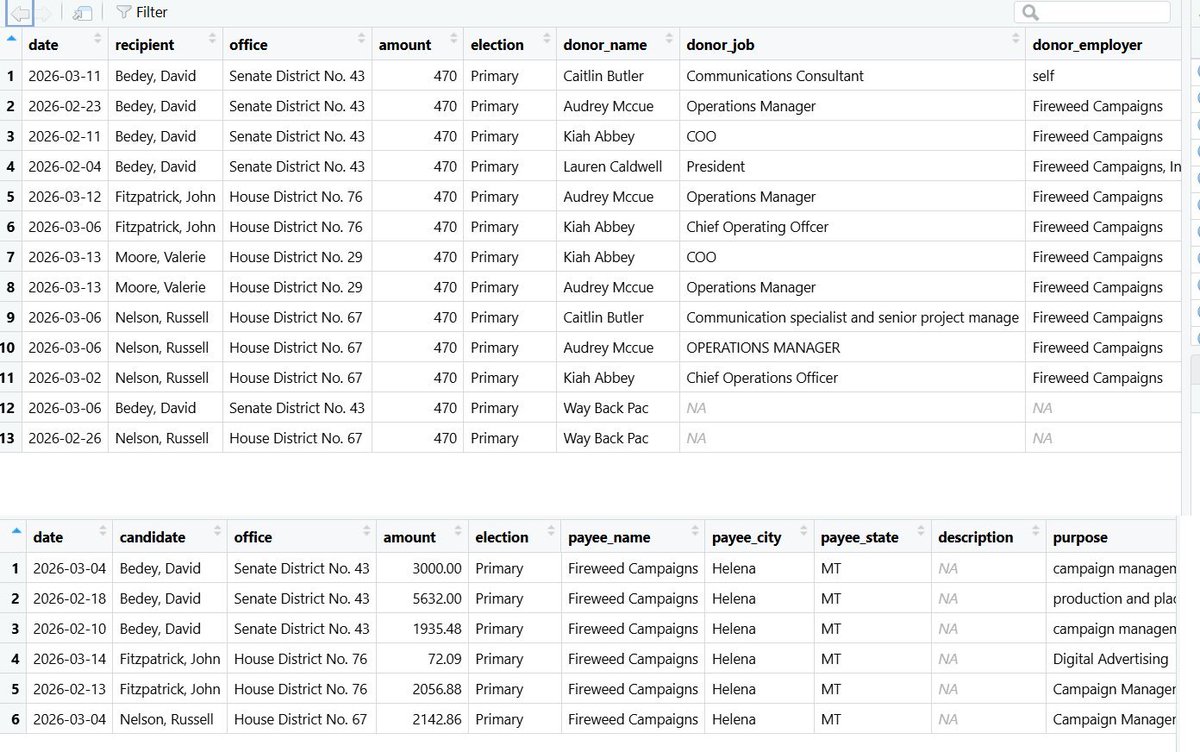This screenshot has height=752, width=1200.
Task: Click Lauren Caldwell donor name cell
Action: pos(613,166)
